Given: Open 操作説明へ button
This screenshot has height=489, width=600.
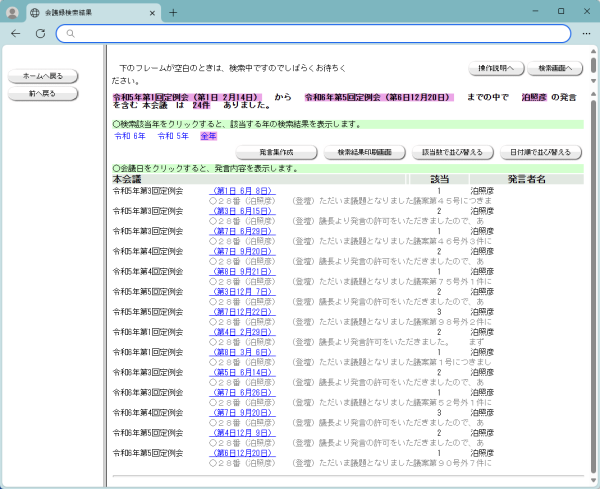Looking at the screenshot, I should pyautogui.click(x=497, y=68).
